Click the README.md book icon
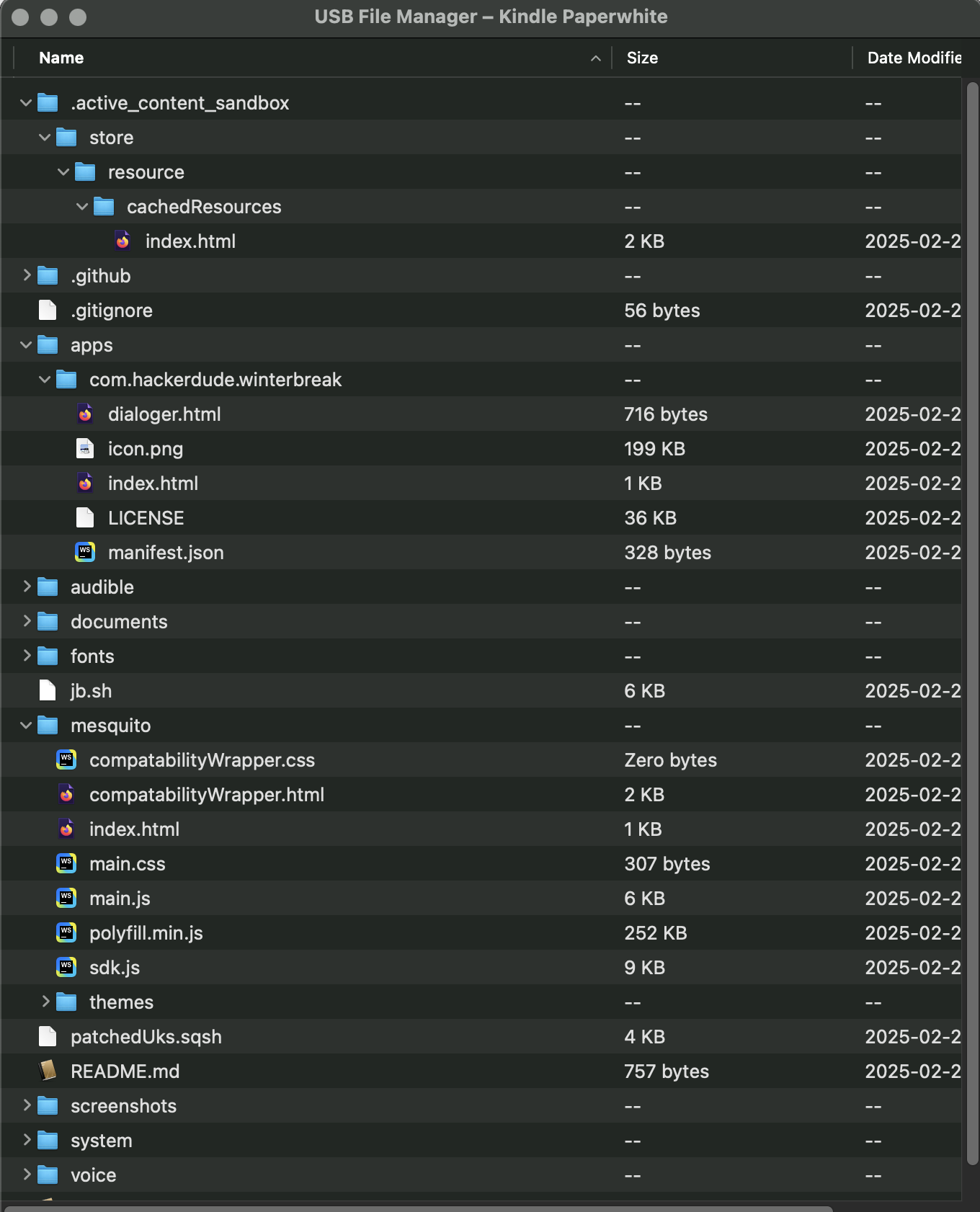Viewport: 980px width, 1212px height. (x=48, y=1071)
